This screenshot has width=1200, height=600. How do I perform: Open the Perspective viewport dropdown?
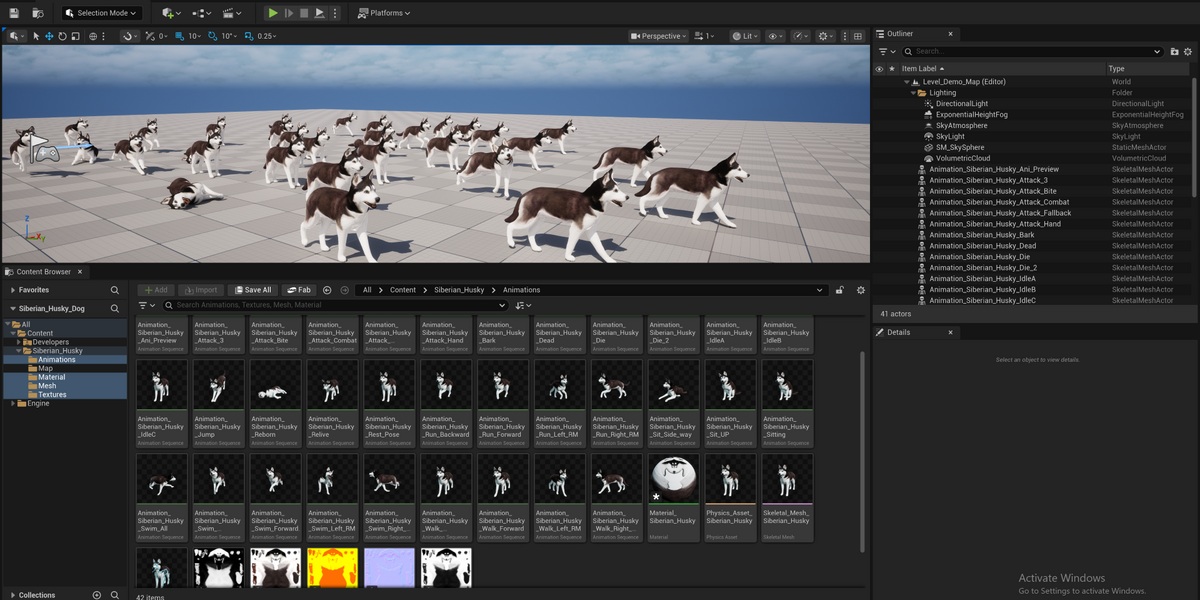658,36
